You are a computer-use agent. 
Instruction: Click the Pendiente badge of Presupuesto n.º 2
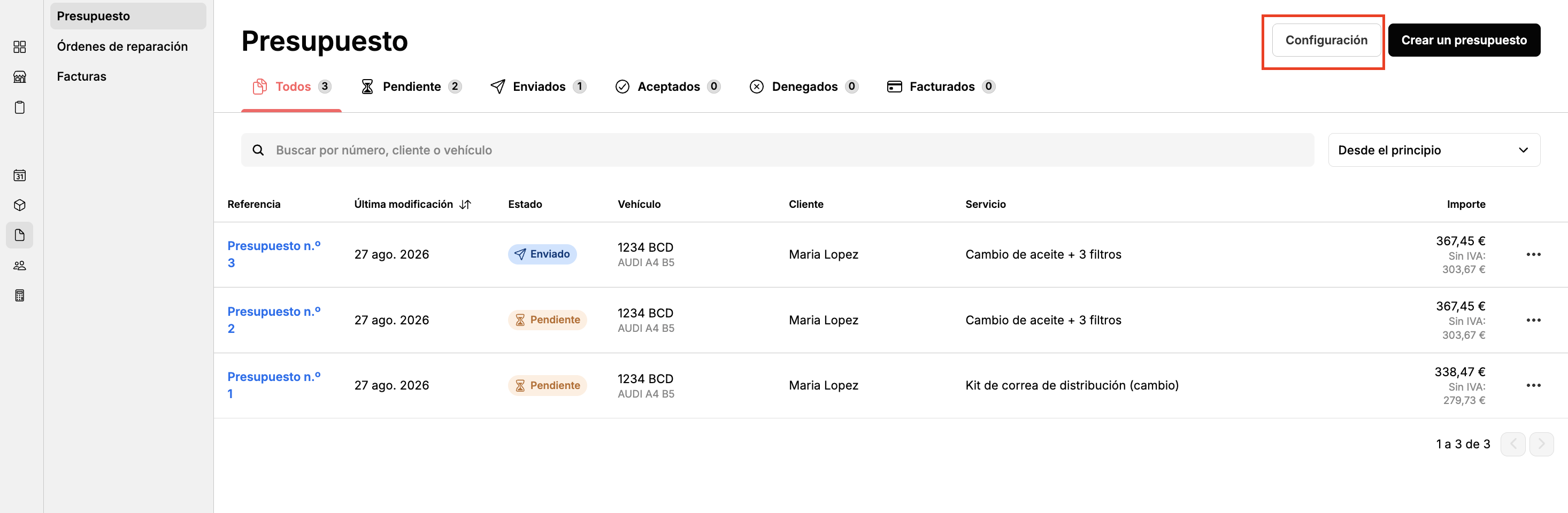pos(547,320)
